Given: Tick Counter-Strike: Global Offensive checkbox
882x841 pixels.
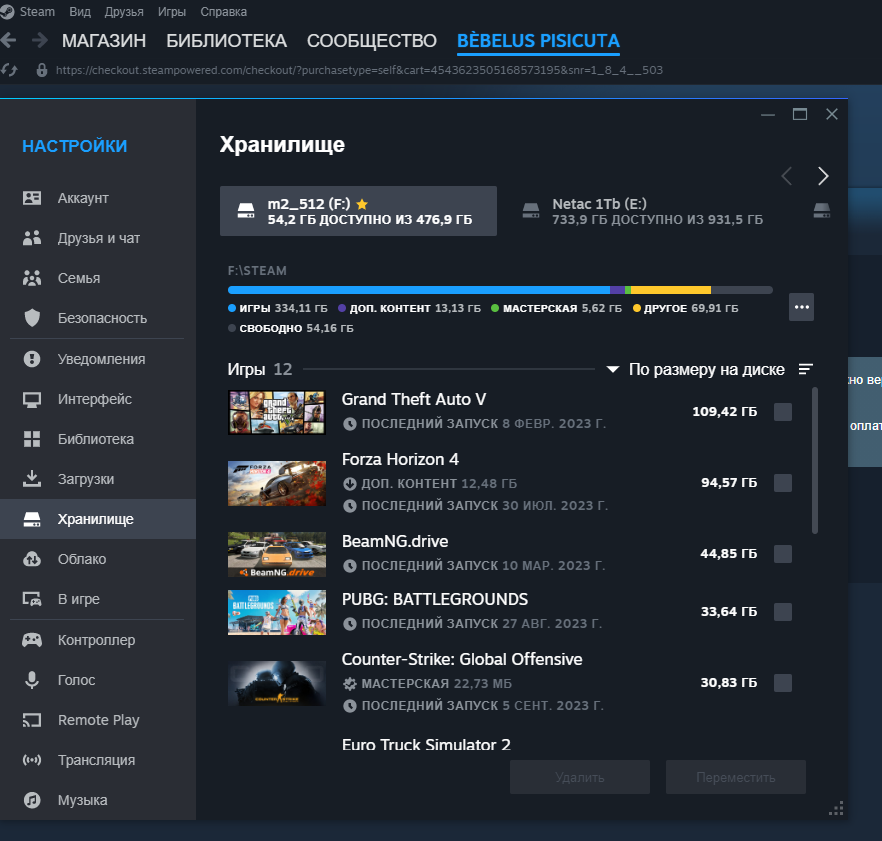Looking at the screenshot, I should [x=782, y=682].
